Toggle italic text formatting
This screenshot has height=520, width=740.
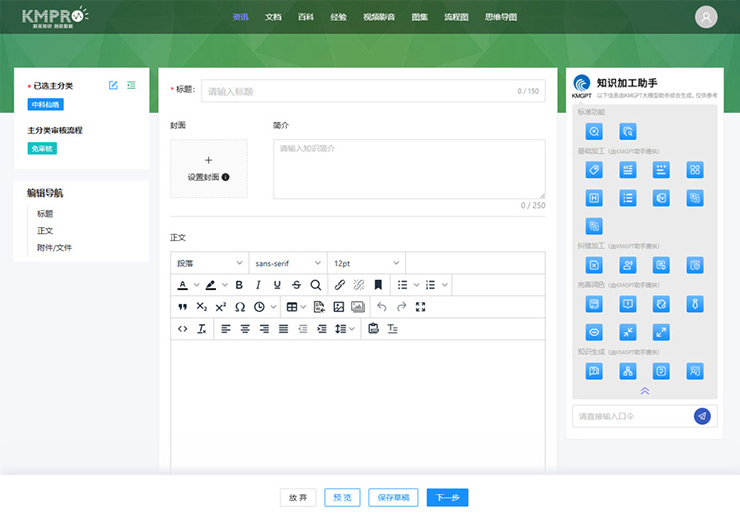(x=258, y=285)
